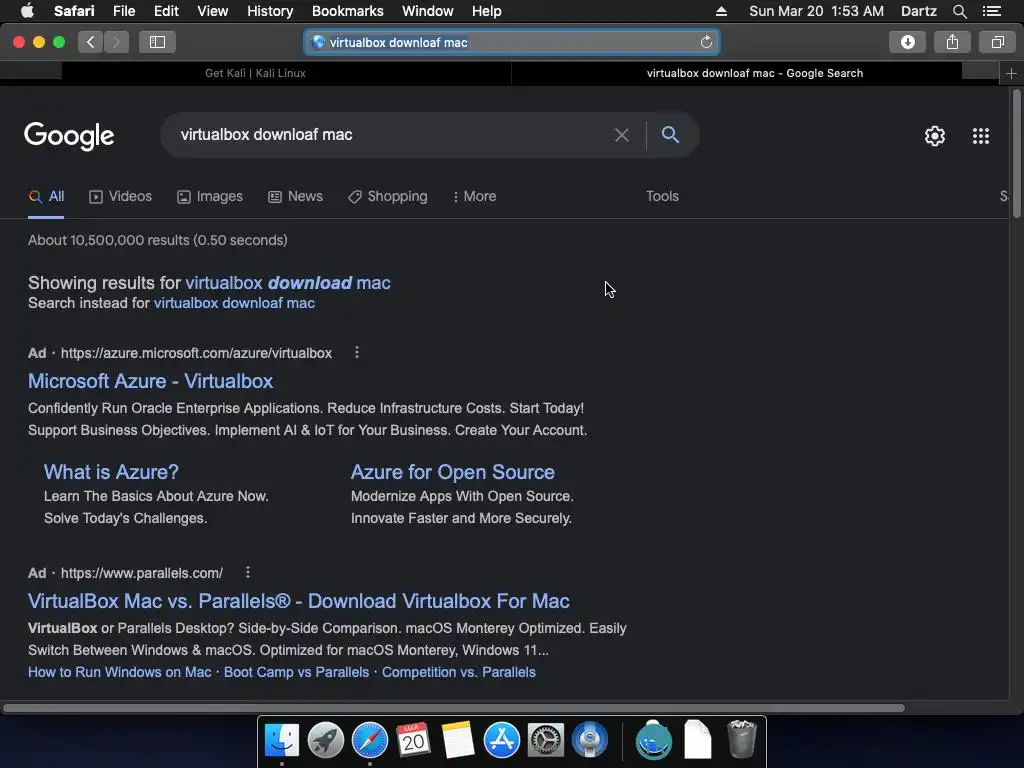This screenshot has width=1024, height=768.
Task: Open Notification Center list icon
Action: tap(991, 11)
